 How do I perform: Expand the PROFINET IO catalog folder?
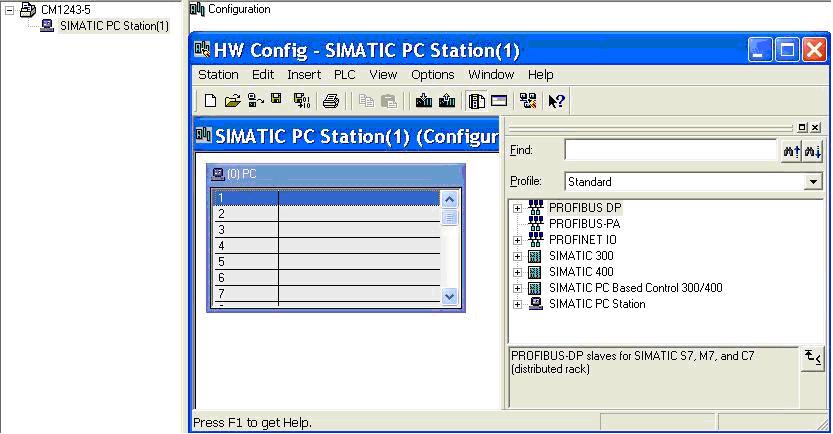pyautogui.click(x=517, y=241)
